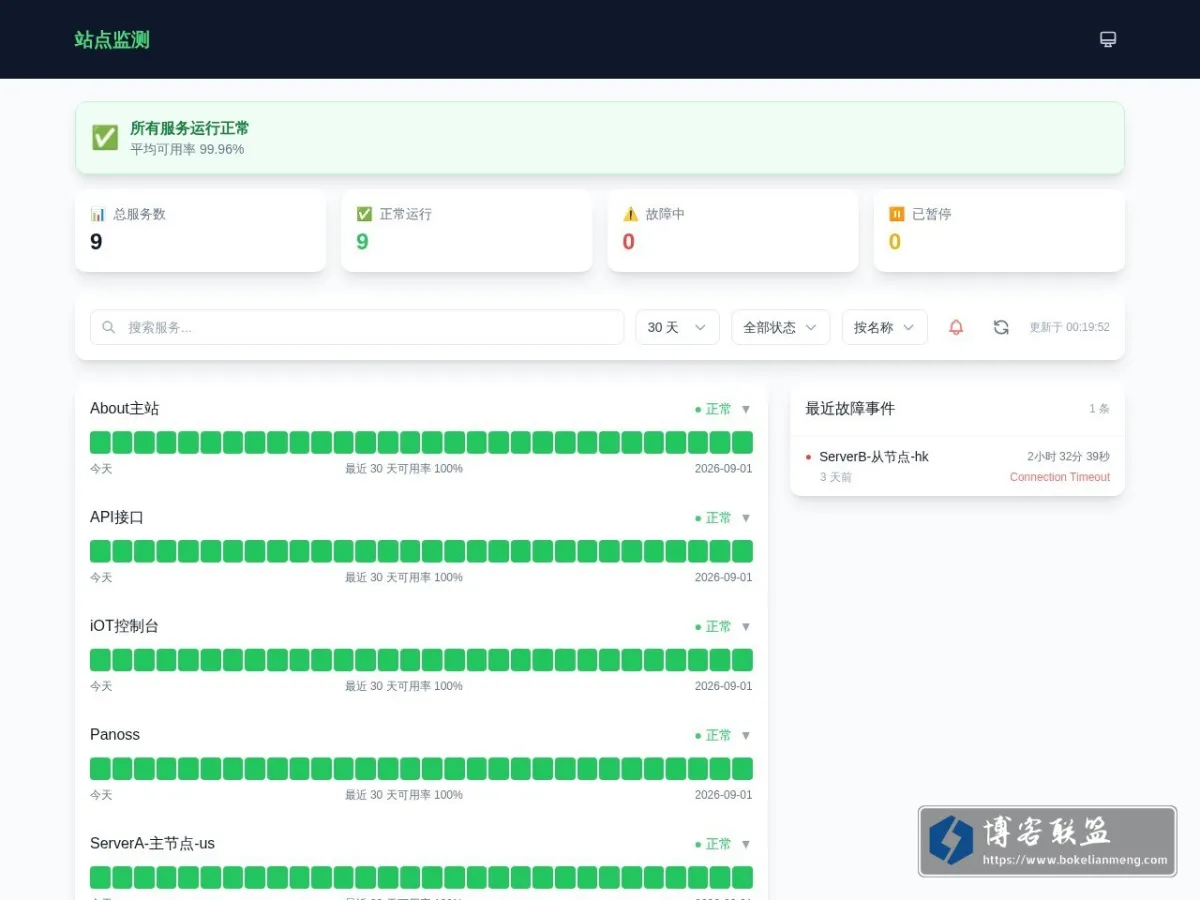Click the check icon beside 正常运行
1200x900 pixels.
[364, 214]
